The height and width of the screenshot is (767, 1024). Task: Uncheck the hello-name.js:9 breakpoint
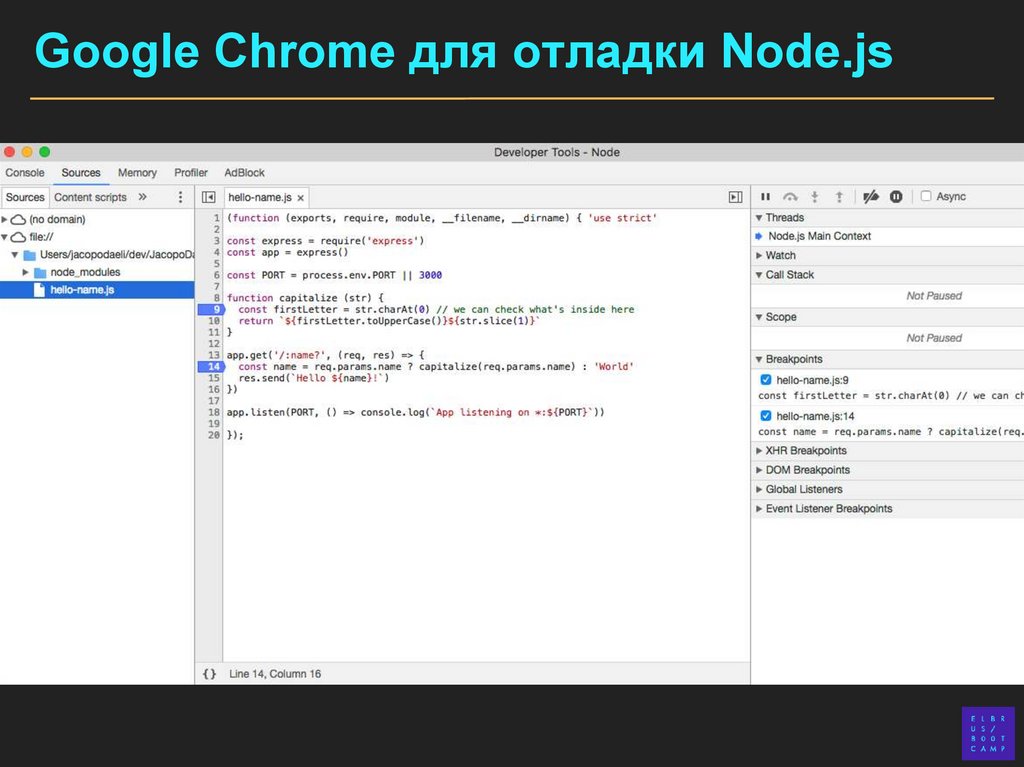coord(765,380)
